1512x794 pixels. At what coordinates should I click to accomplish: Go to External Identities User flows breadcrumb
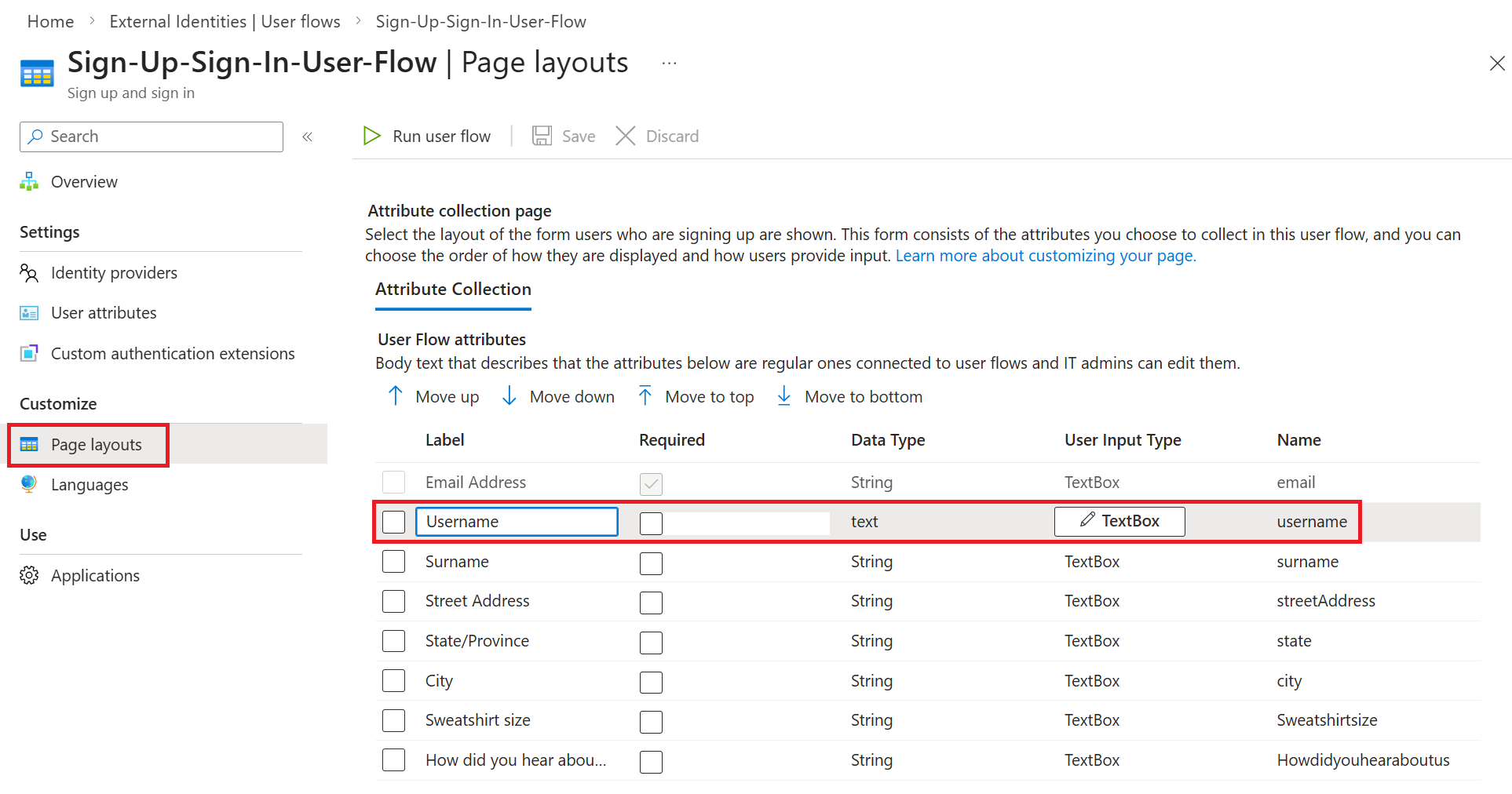225,22
